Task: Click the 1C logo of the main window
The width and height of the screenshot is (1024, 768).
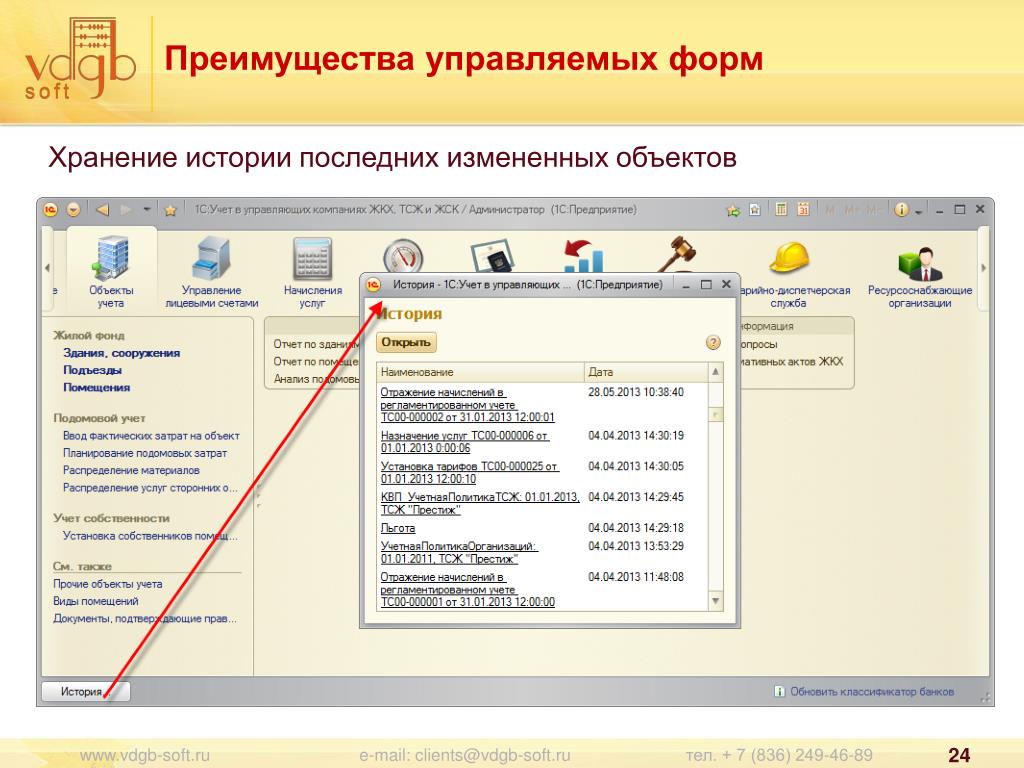Action: [50, 210]
